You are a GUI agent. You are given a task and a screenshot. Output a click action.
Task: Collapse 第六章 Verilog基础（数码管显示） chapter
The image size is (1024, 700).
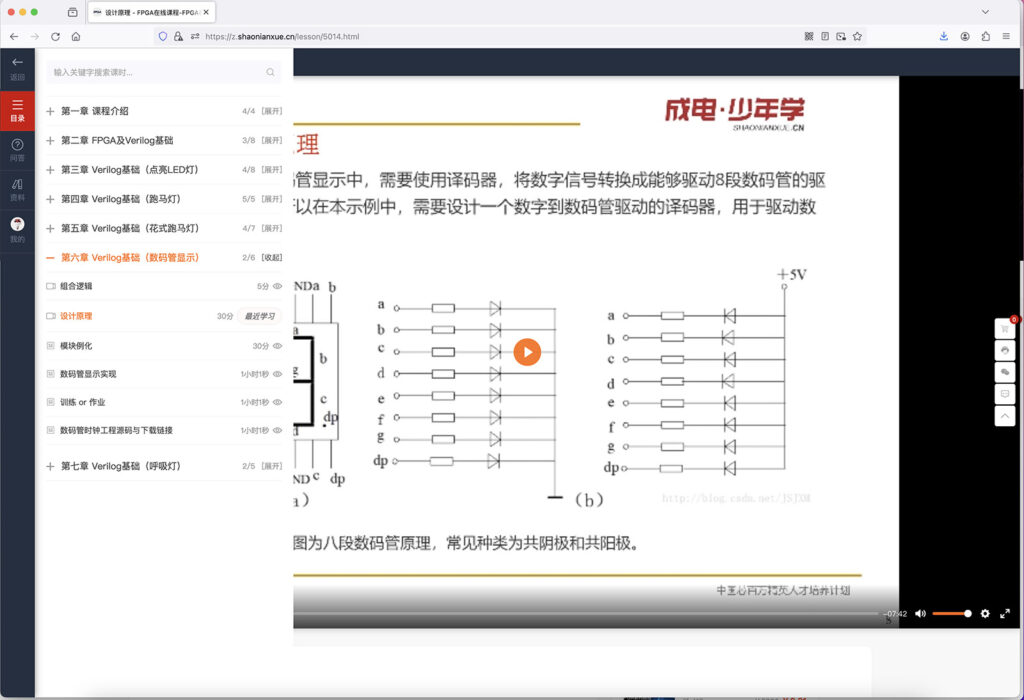click(271, 257)
